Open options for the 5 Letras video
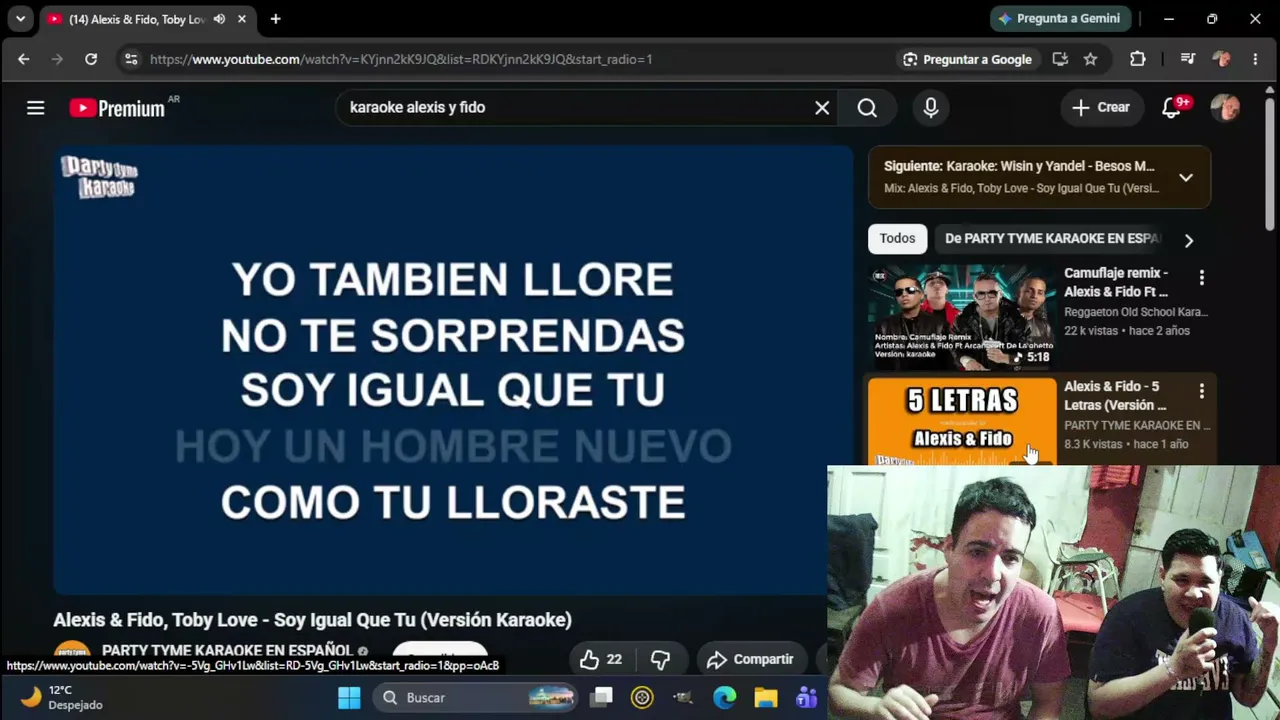This screenshot has height=720, width=1280. 1202,391
